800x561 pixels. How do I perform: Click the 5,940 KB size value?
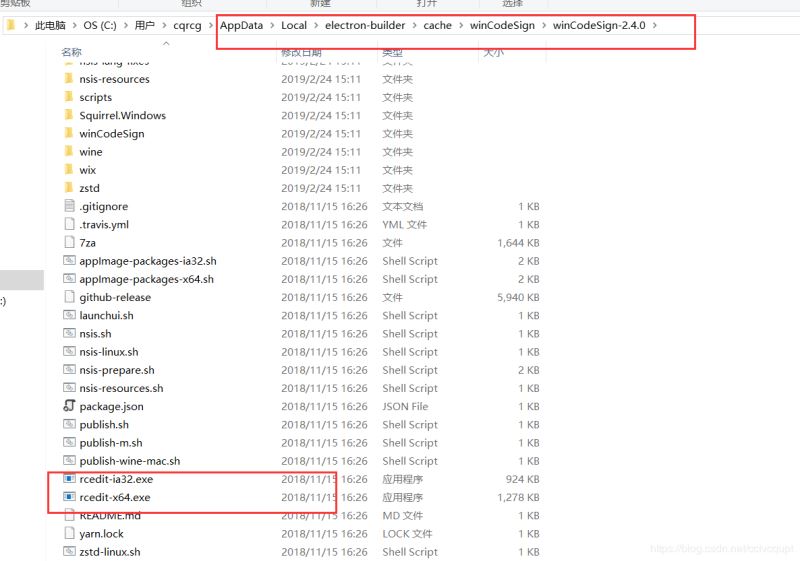(x=518, y=297)
